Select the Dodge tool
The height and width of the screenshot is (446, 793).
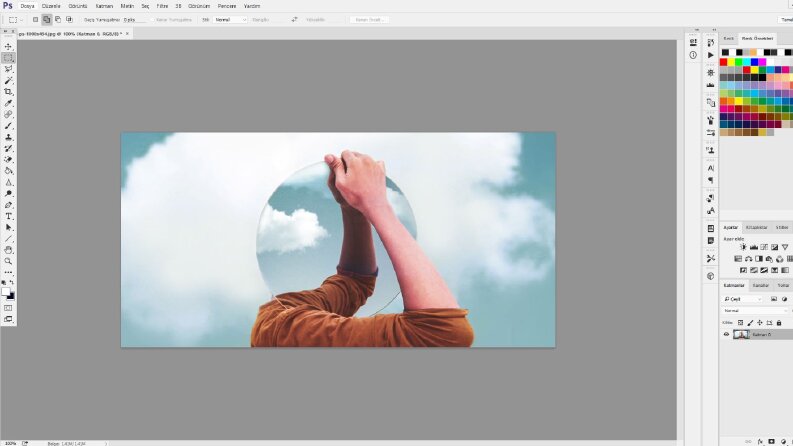pyautogui.click(x=8, y=194)
